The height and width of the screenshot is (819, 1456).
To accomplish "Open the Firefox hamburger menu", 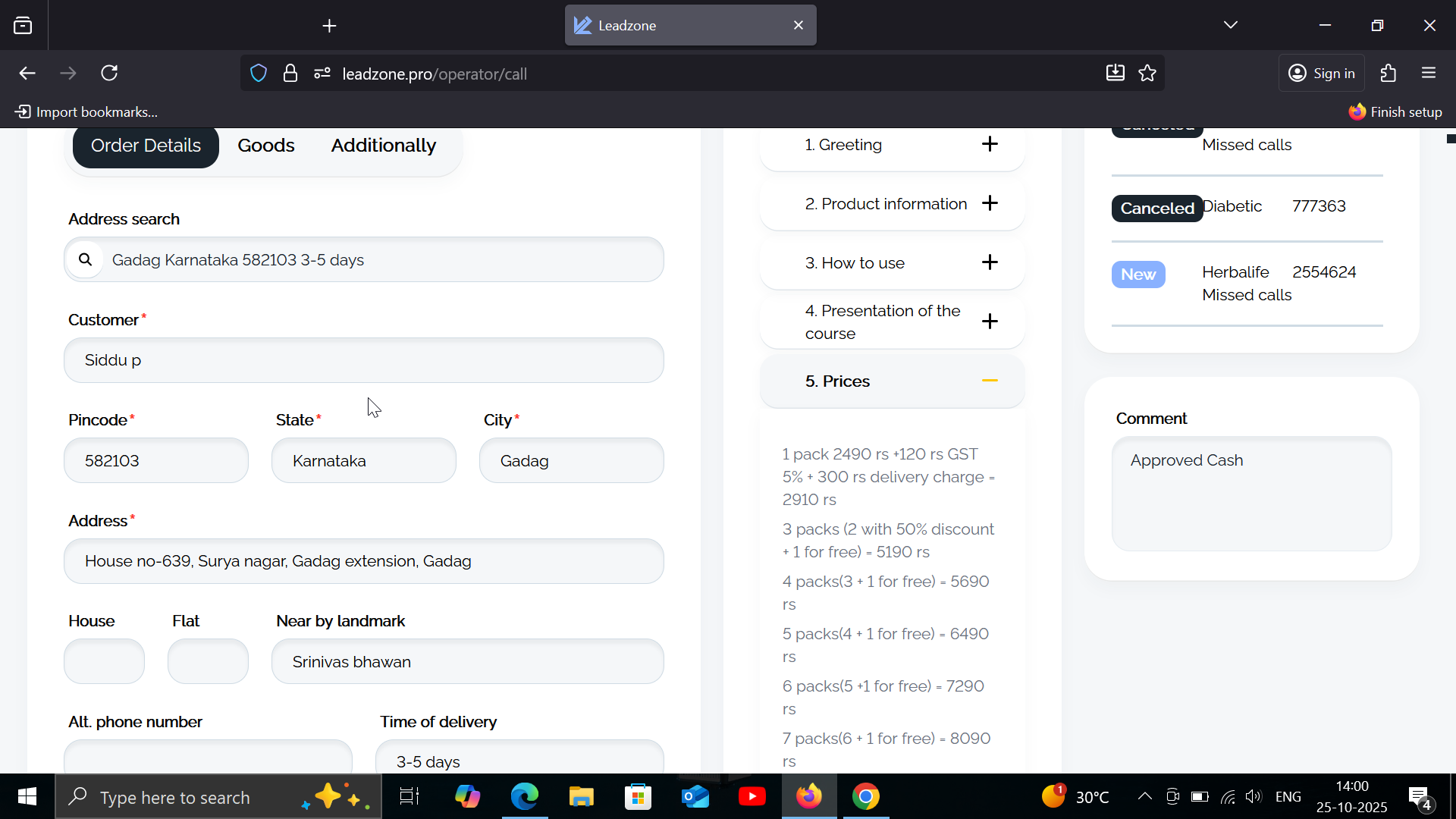I will point(1429,74).
